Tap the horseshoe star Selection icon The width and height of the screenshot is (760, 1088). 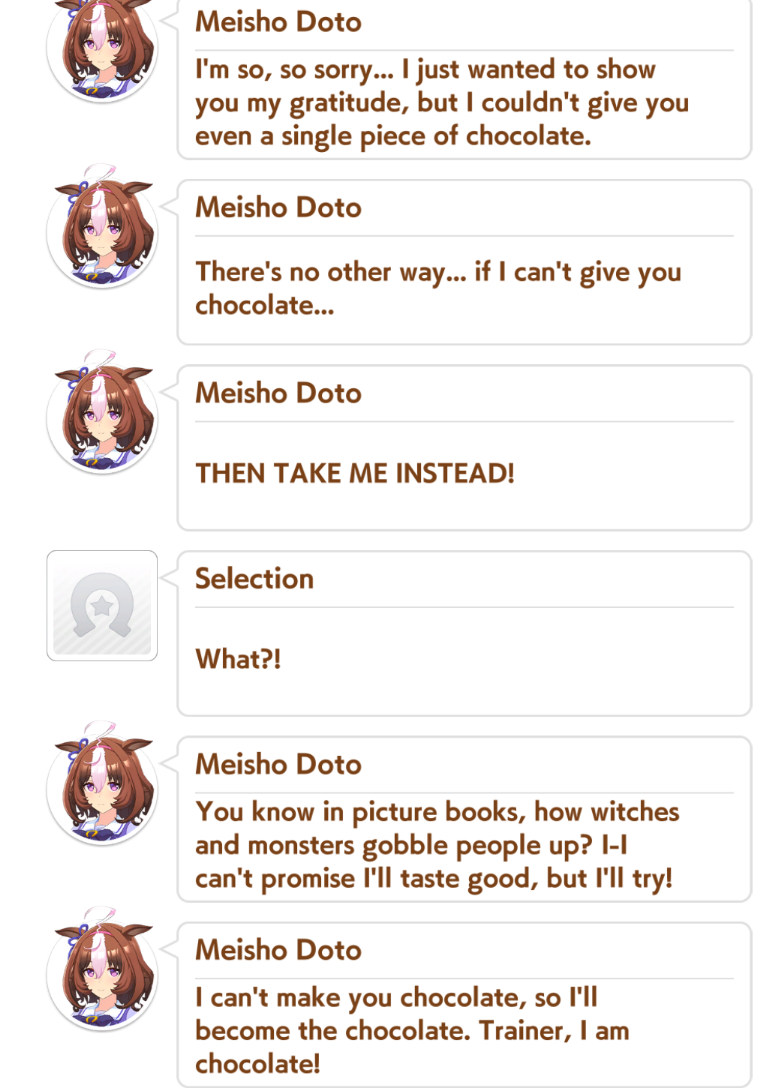(x=102, y=606)
